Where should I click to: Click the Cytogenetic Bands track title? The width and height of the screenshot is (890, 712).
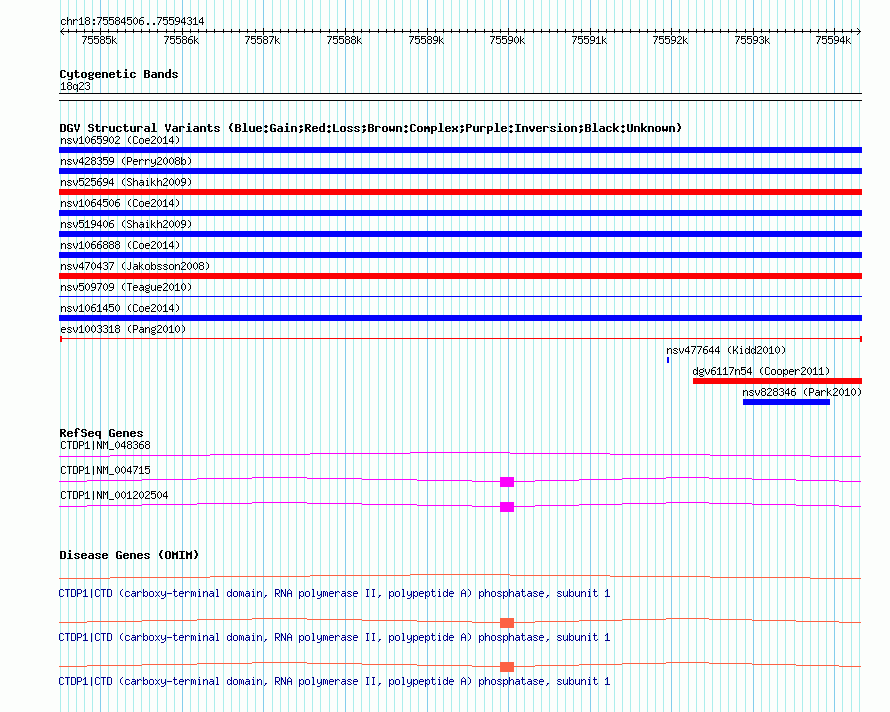point(119,74)
